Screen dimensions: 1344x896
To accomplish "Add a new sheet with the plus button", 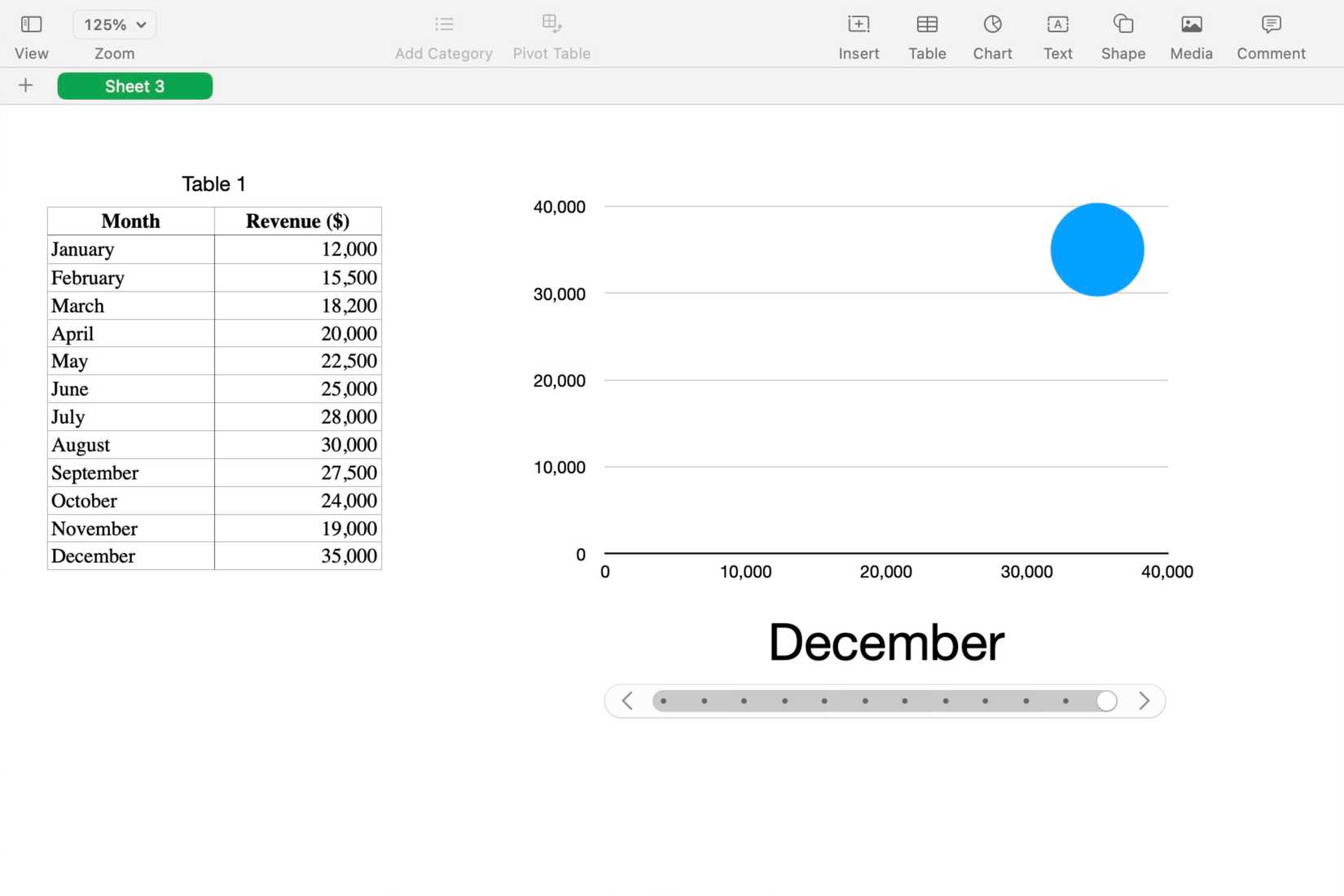I will click(25, 85).
